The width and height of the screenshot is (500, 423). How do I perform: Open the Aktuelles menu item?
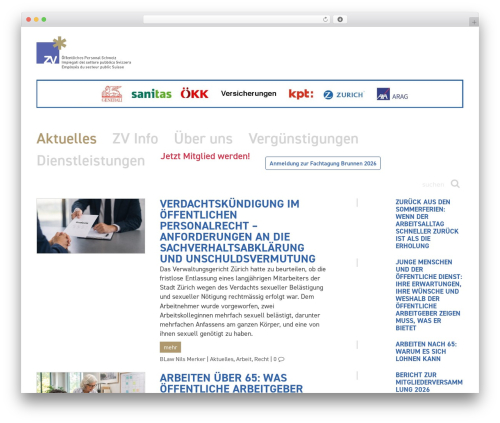tap(67, 139)
